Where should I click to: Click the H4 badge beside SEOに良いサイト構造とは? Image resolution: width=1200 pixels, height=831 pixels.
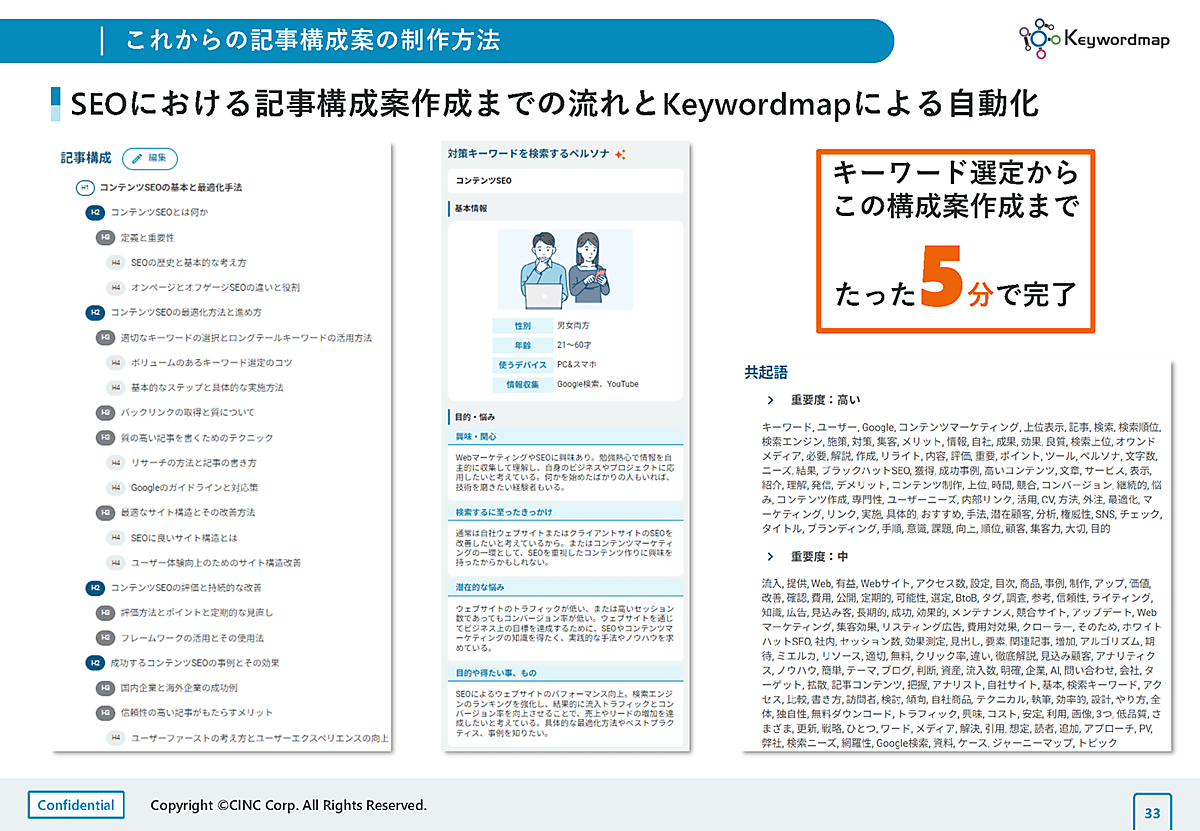115,537
